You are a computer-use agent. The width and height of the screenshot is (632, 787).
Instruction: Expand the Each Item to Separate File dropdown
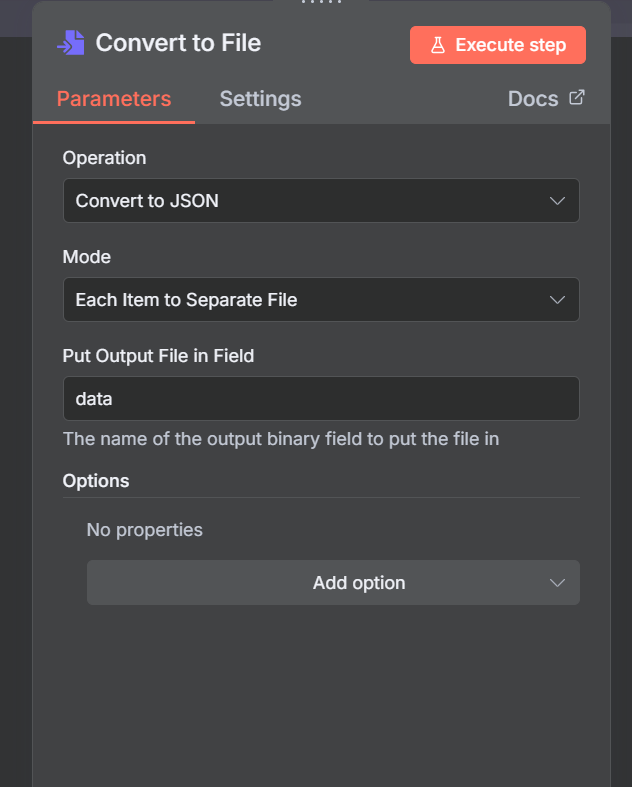click(320, 300)
